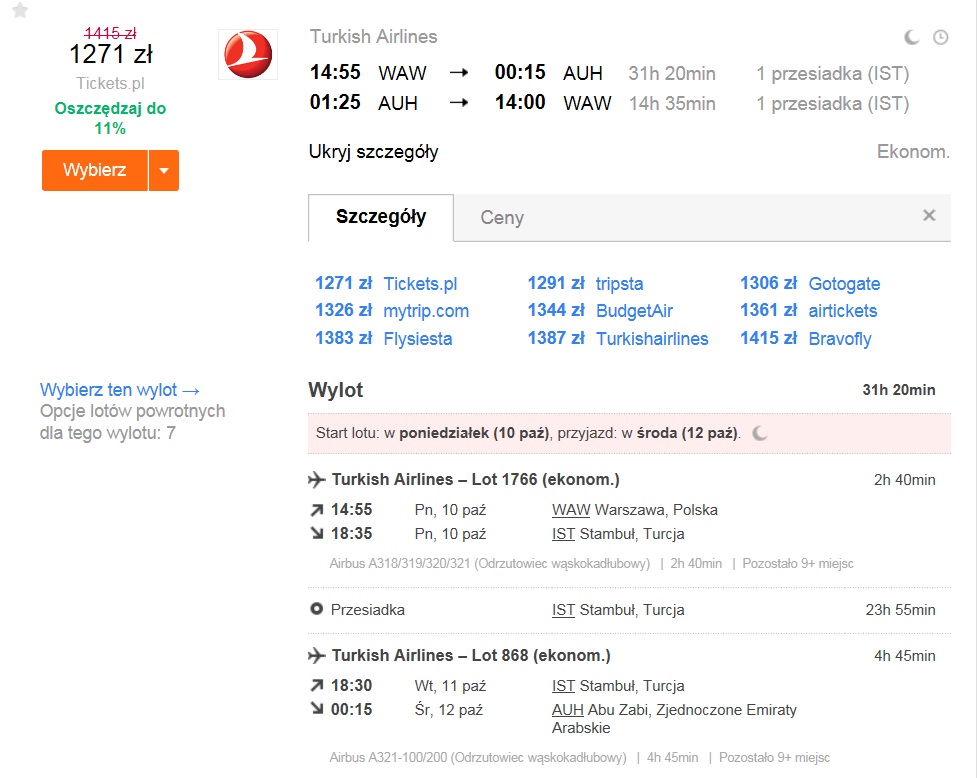Click the 31h 20min outbound duration in header

coord(672,74)
